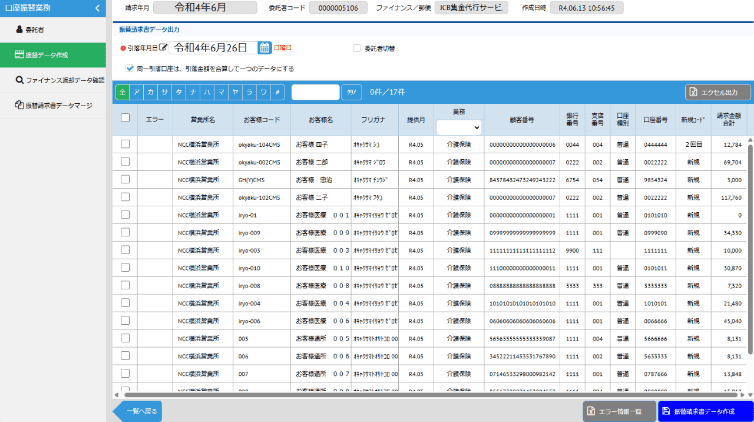The image size is (754, 422).
Task: Click the エクセル出力 export button
Action: 717,92
